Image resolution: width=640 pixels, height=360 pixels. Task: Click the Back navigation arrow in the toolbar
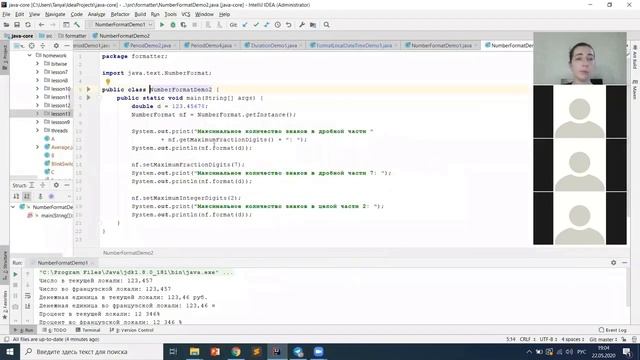point(41,24)
